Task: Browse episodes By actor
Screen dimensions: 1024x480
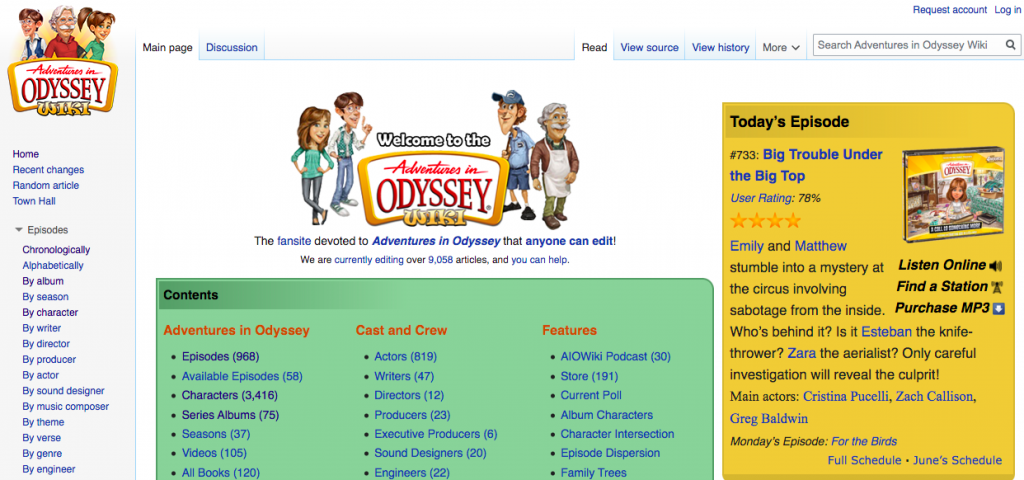Action: click(x=40, y=375)
